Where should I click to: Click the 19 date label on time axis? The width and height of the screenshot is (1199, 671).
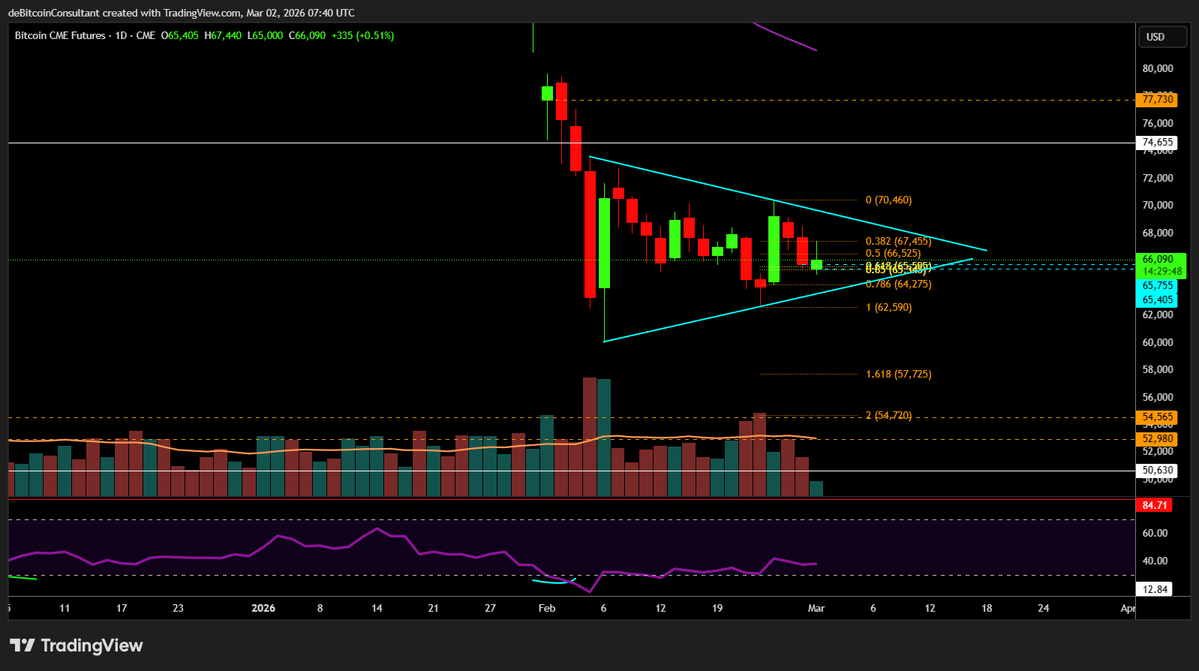[717, 608]
